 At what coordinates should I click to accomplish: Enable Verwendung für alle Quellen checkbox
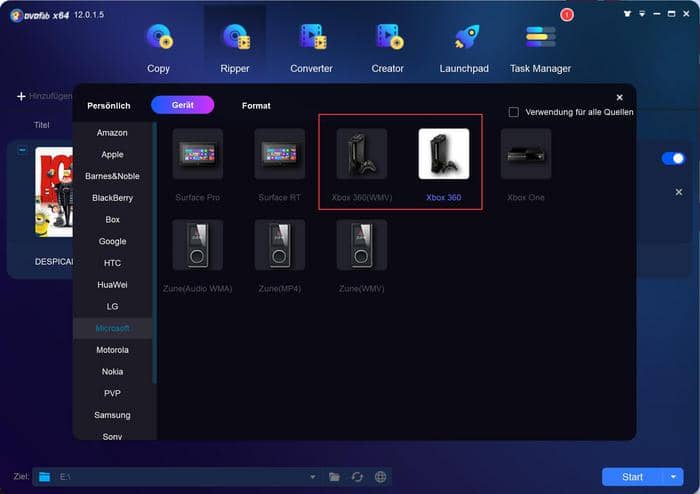[x=514, y=112]
